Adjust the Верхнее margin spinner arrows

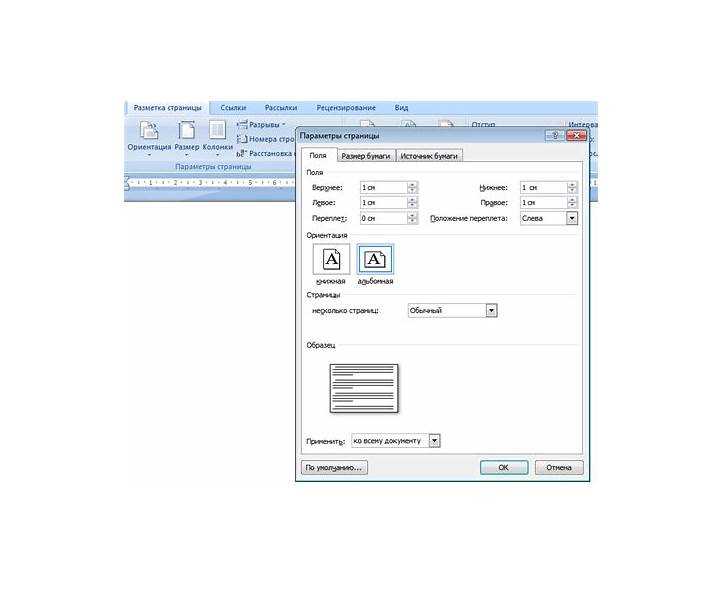(413, 188)
